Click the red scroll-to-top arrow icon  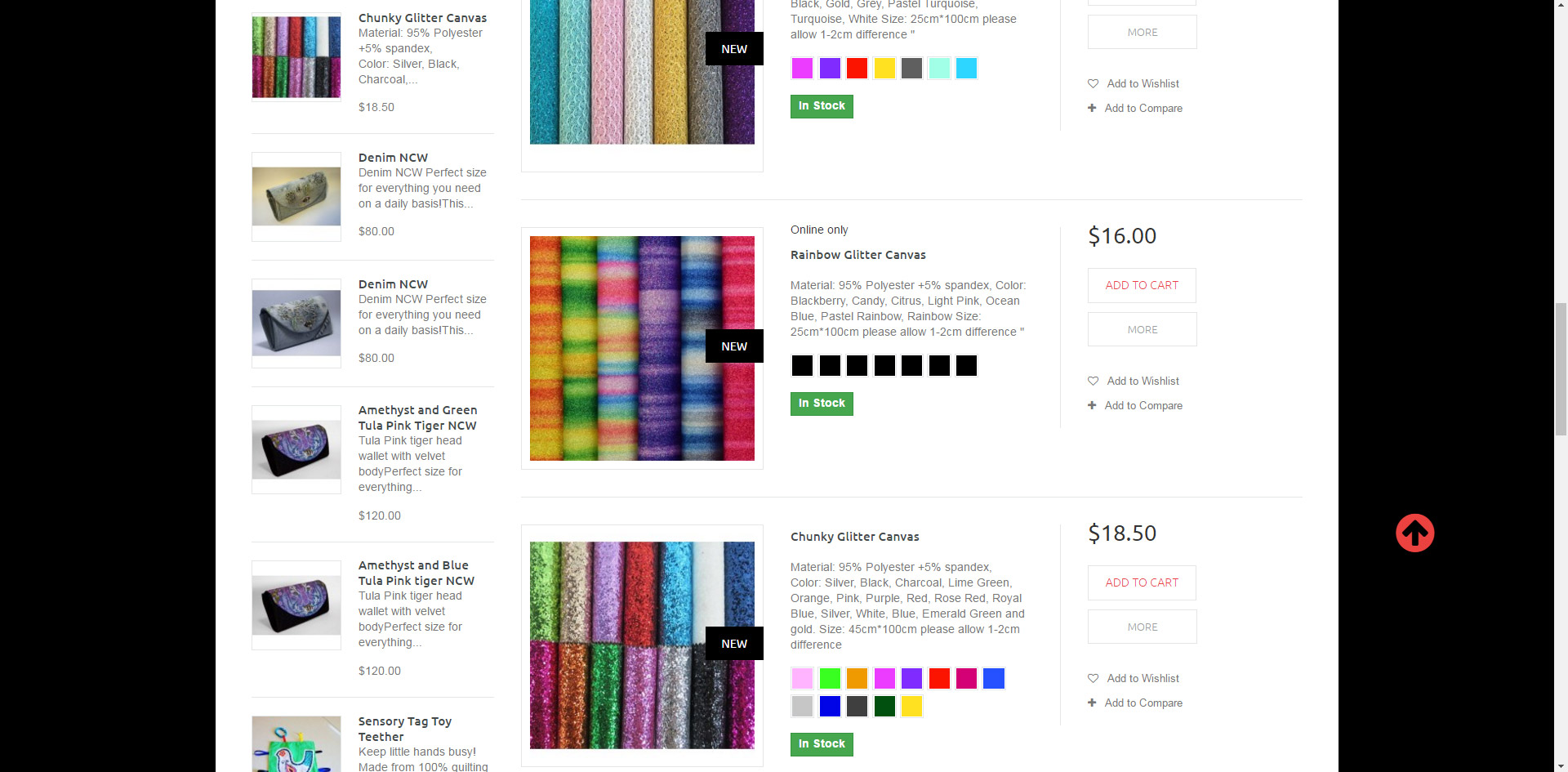pos(1414,533)
